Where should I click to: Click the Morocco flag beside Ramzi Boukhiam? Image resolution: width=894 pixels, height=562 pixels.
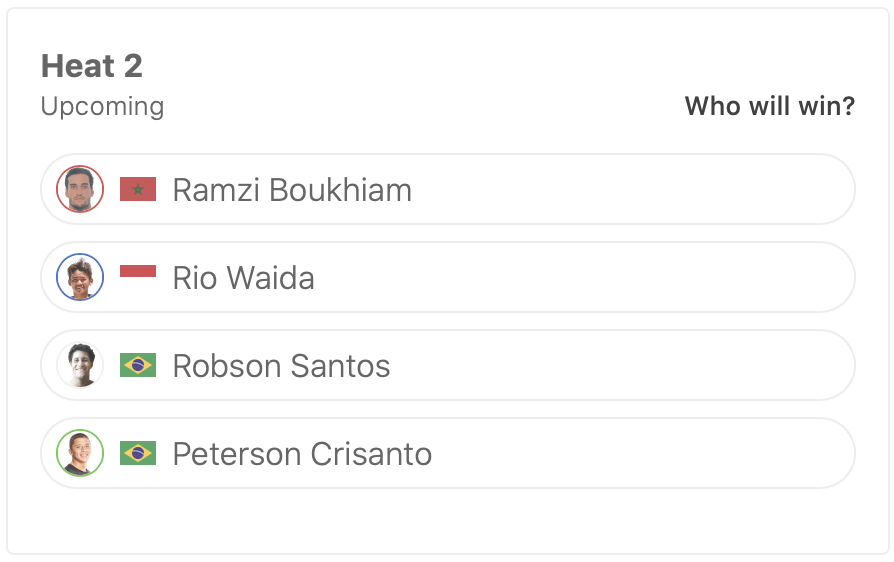coord(138,189)
